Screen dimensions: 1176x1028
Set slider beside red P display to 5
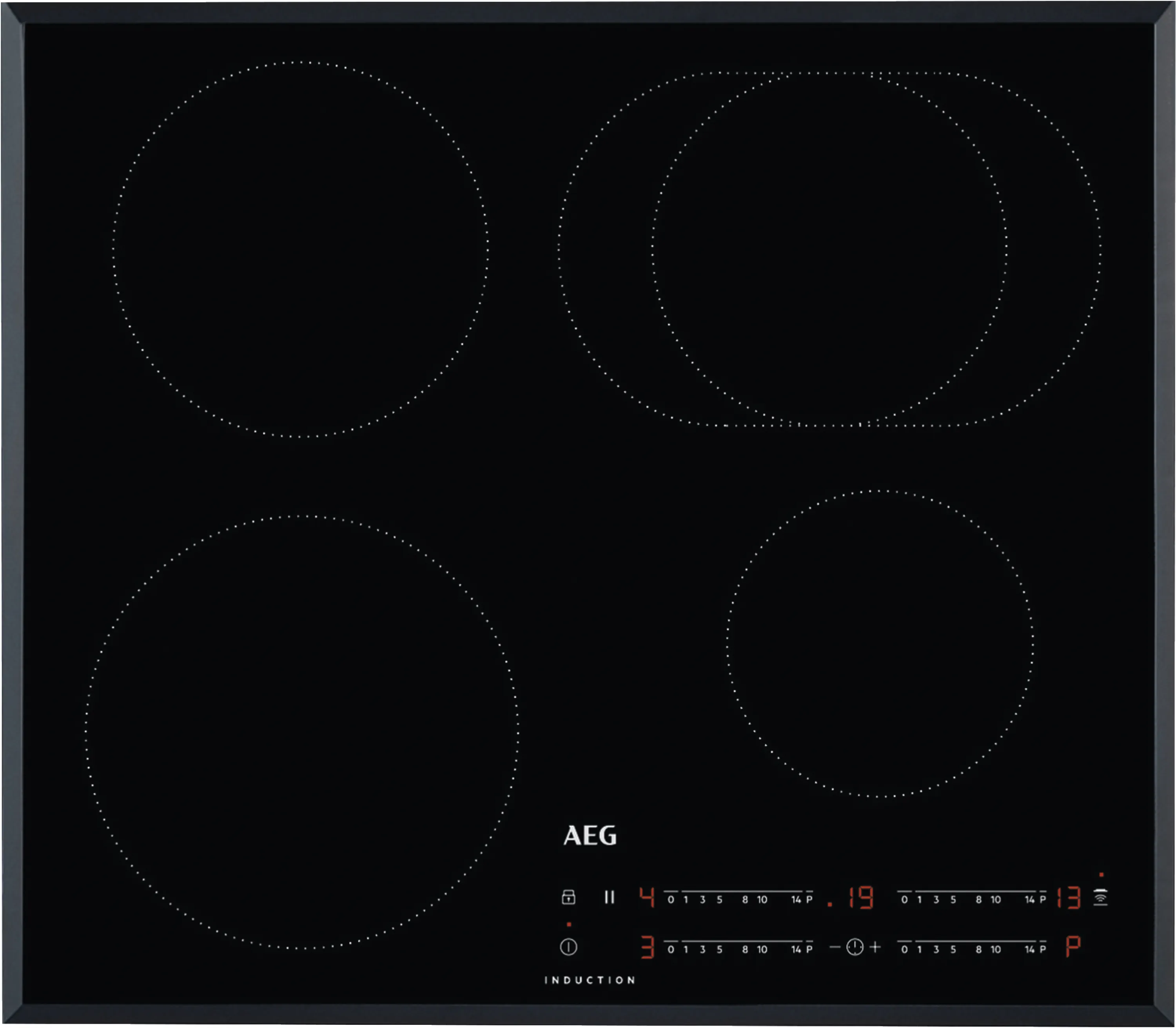pyautogui.click(x=953, y=949)
